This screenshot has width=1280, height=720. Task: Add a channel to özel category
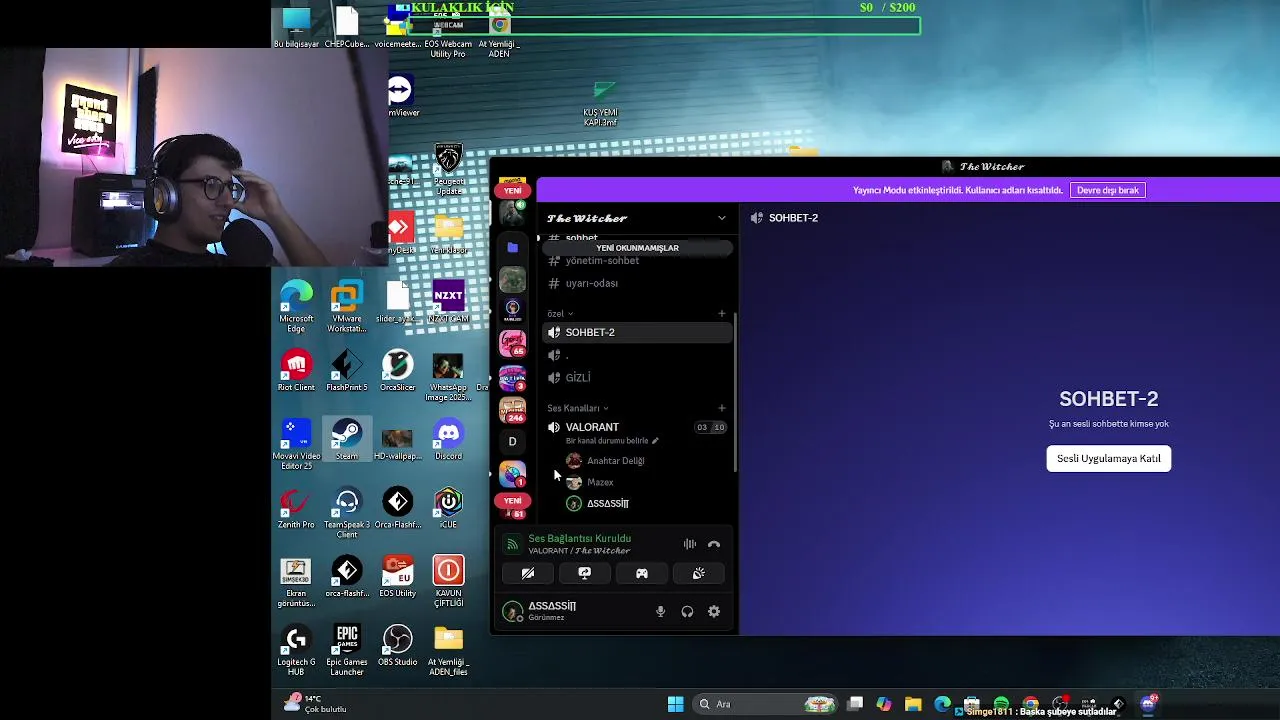(722, 314)
